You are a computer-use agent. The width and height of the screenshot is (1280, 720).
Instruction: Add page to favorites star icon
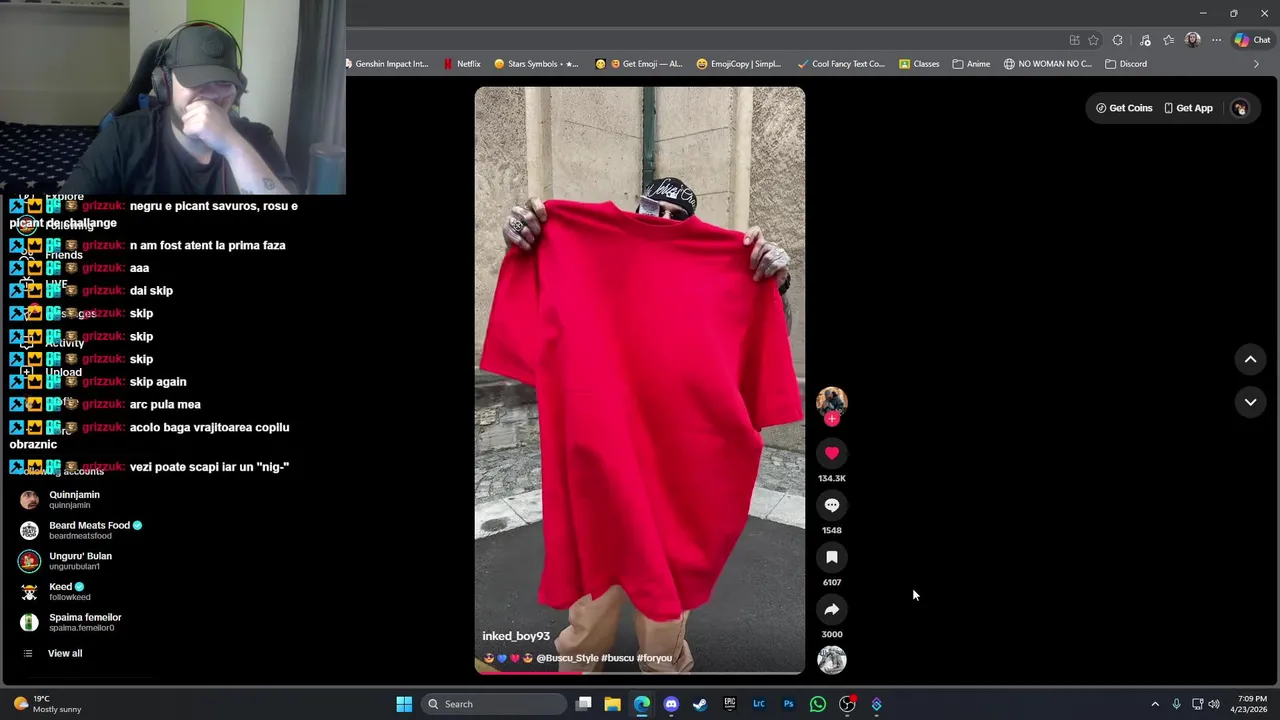pyautogui.click(x=1093, y=40)
